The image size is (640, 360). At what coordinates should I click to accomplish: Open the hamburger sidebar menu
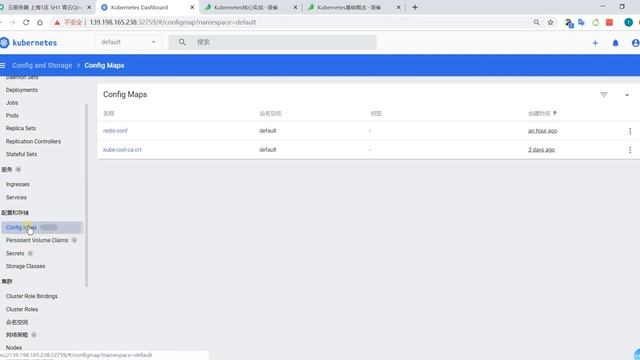[2, 65]
